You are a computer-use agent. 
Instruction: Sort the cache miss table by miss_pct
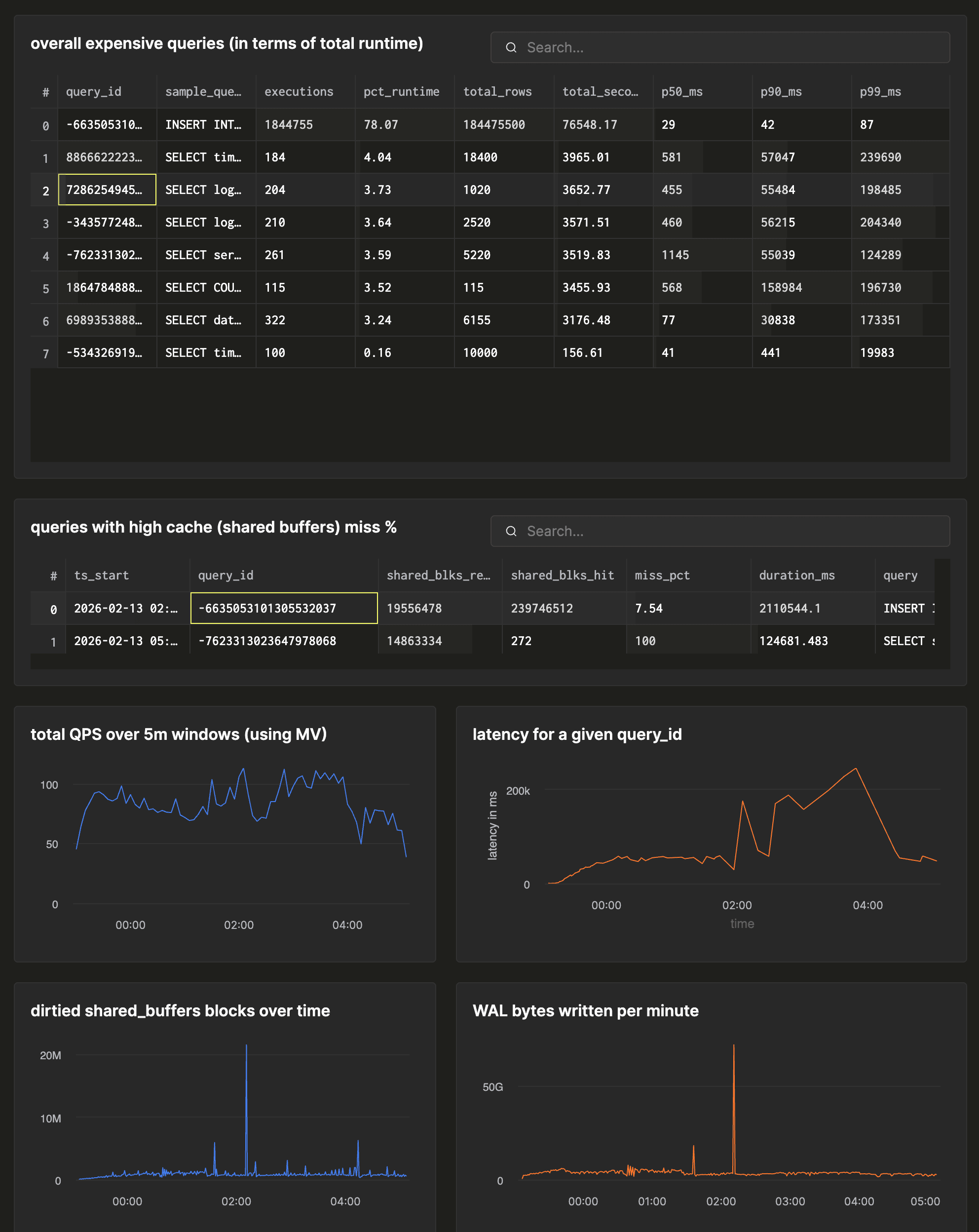click(663, 576)
